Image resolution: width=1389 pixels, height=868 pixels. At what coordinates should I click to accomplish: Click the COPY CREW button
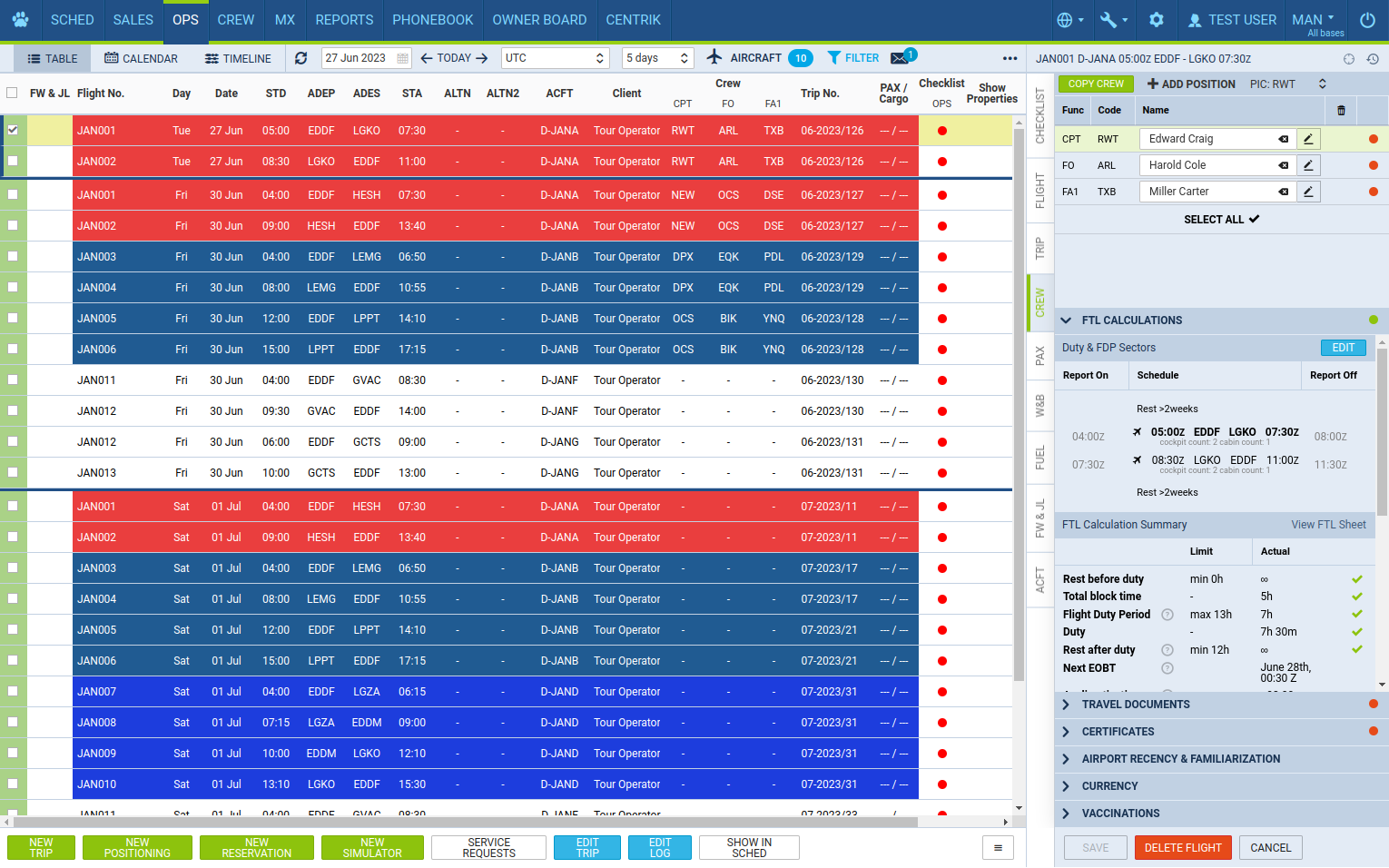tap(1096, 84)
